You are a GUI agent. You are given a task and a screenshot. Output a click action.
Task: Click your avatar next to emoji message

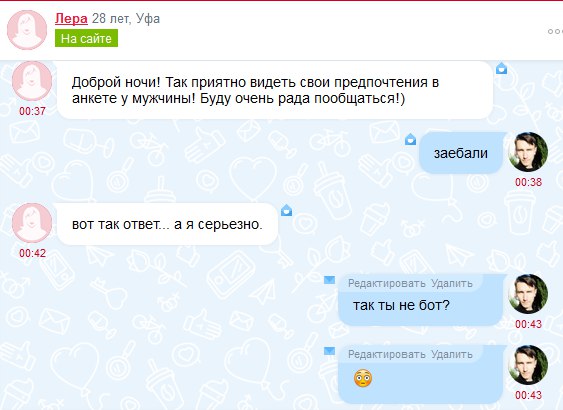pos(528,365)
